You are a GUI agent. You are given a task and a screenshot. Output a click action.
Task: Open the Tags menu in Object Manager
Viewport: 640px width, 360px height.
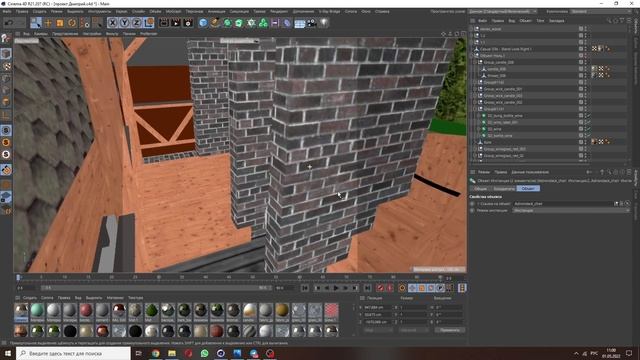pyautogui.click(x=540, y=20)
